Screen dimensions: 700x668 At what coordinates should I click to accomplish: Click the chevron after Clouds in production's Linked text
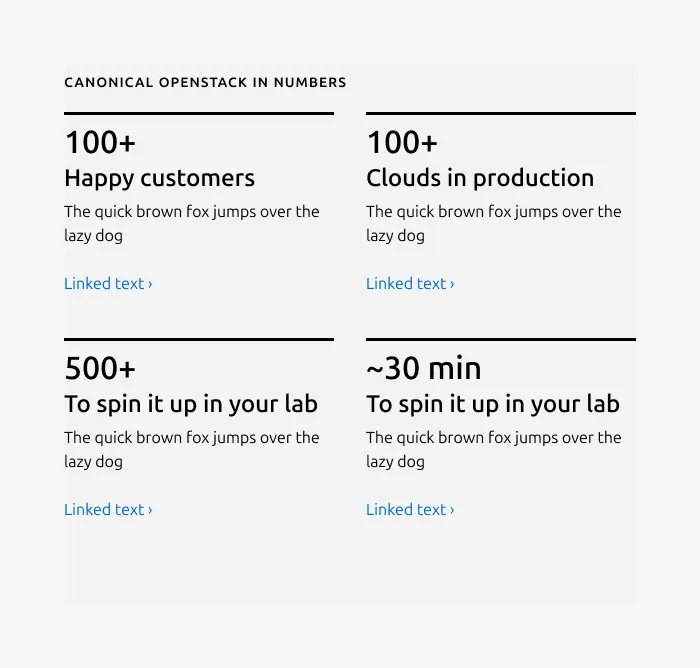[452, 284]
